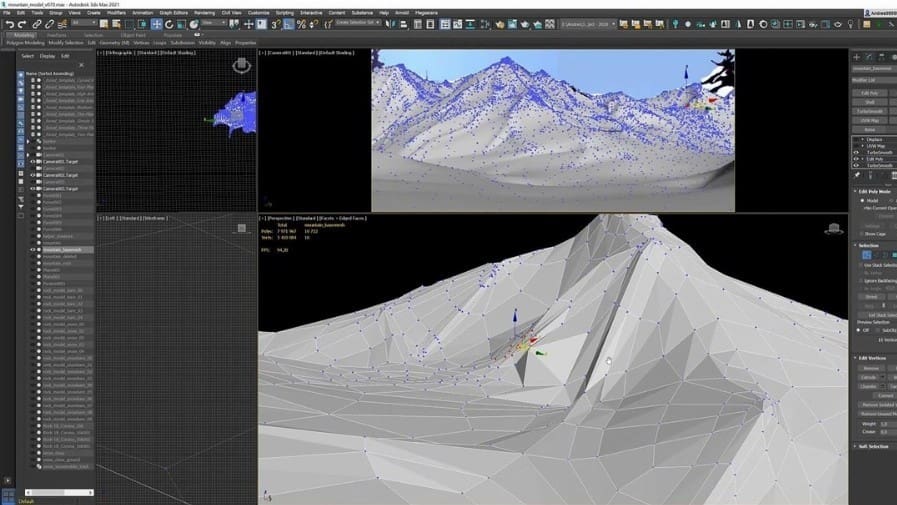
Task: Click the Shell modifier button
Action: pyautogui.click(x=870, y=102)
